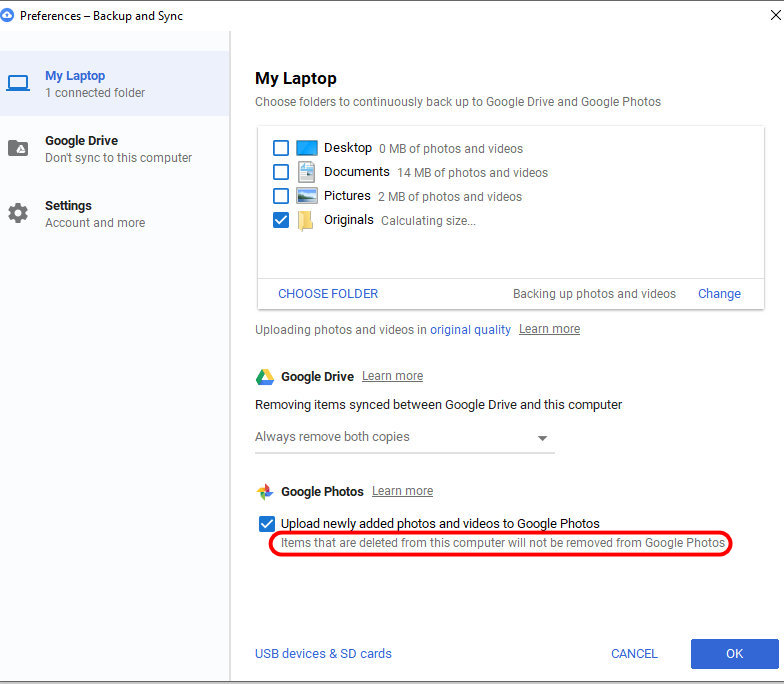Viewport: 784px width, 684px height.
Task: Click the Change link for backup type
Action: (719, 294)
